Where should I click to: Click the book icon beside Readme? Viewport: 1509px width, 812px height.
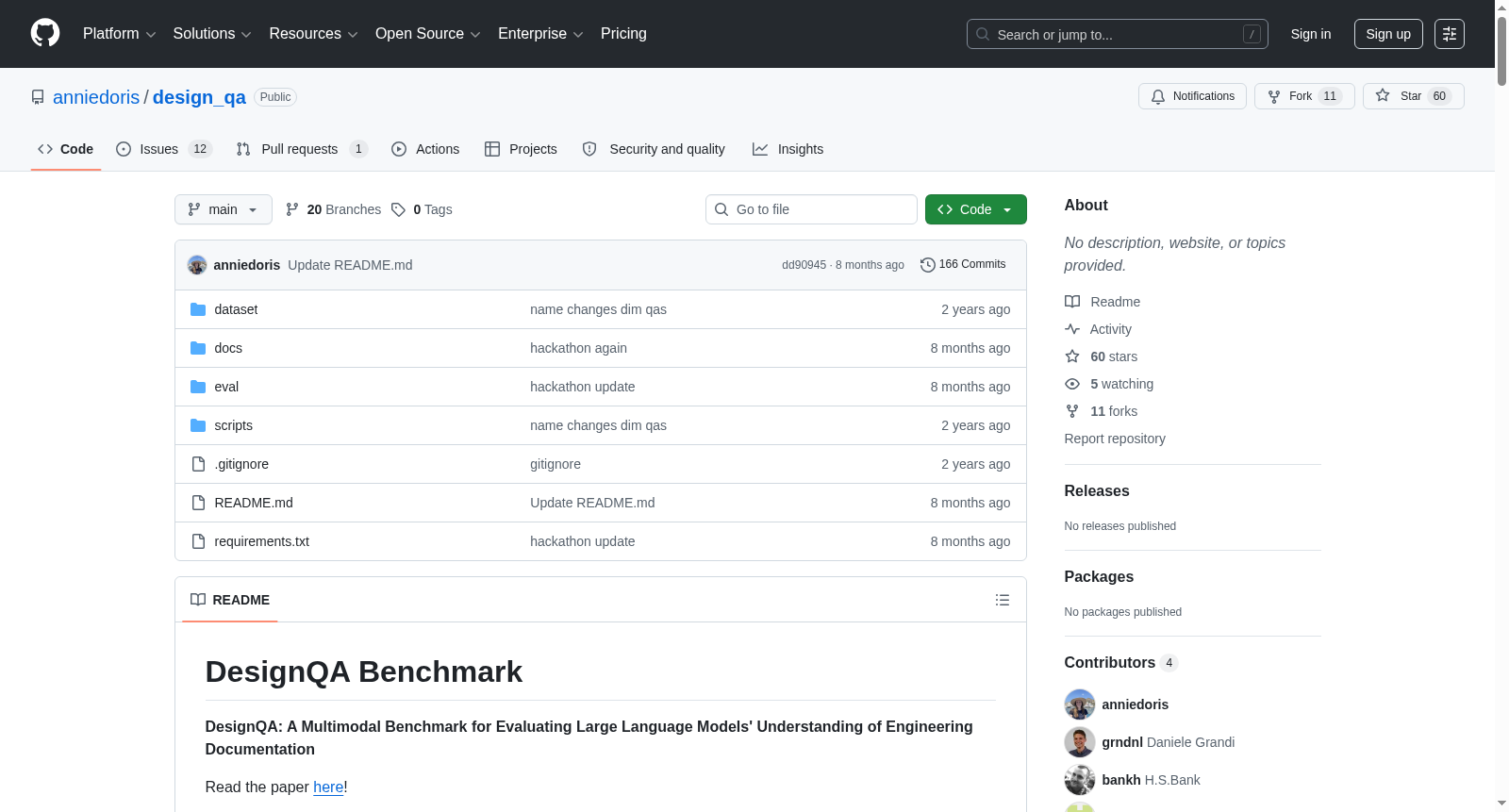click(x=1072, y=302)
